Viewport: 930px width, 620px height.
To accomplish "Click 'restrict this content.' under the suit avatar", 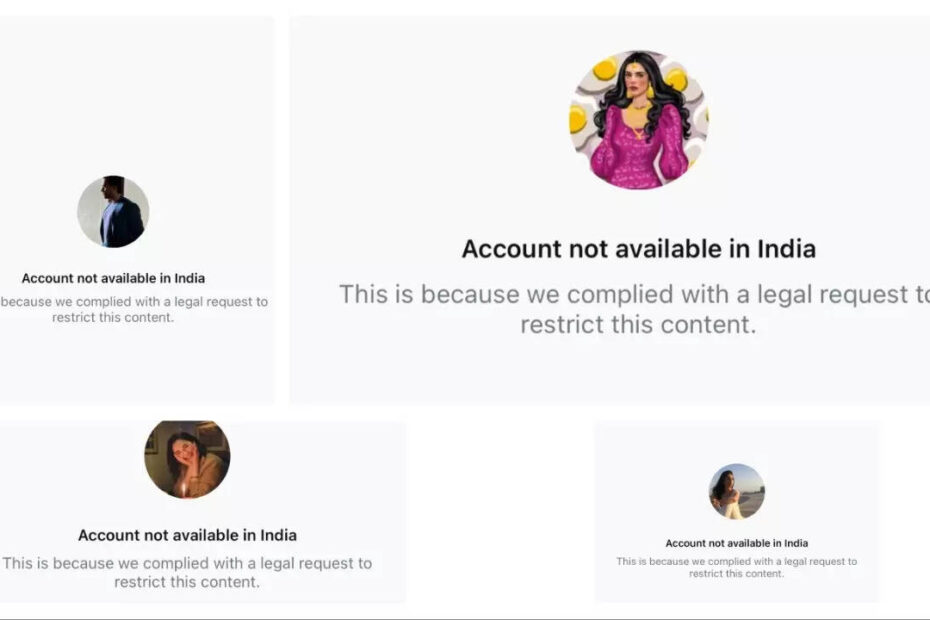I will click(113, 317).
